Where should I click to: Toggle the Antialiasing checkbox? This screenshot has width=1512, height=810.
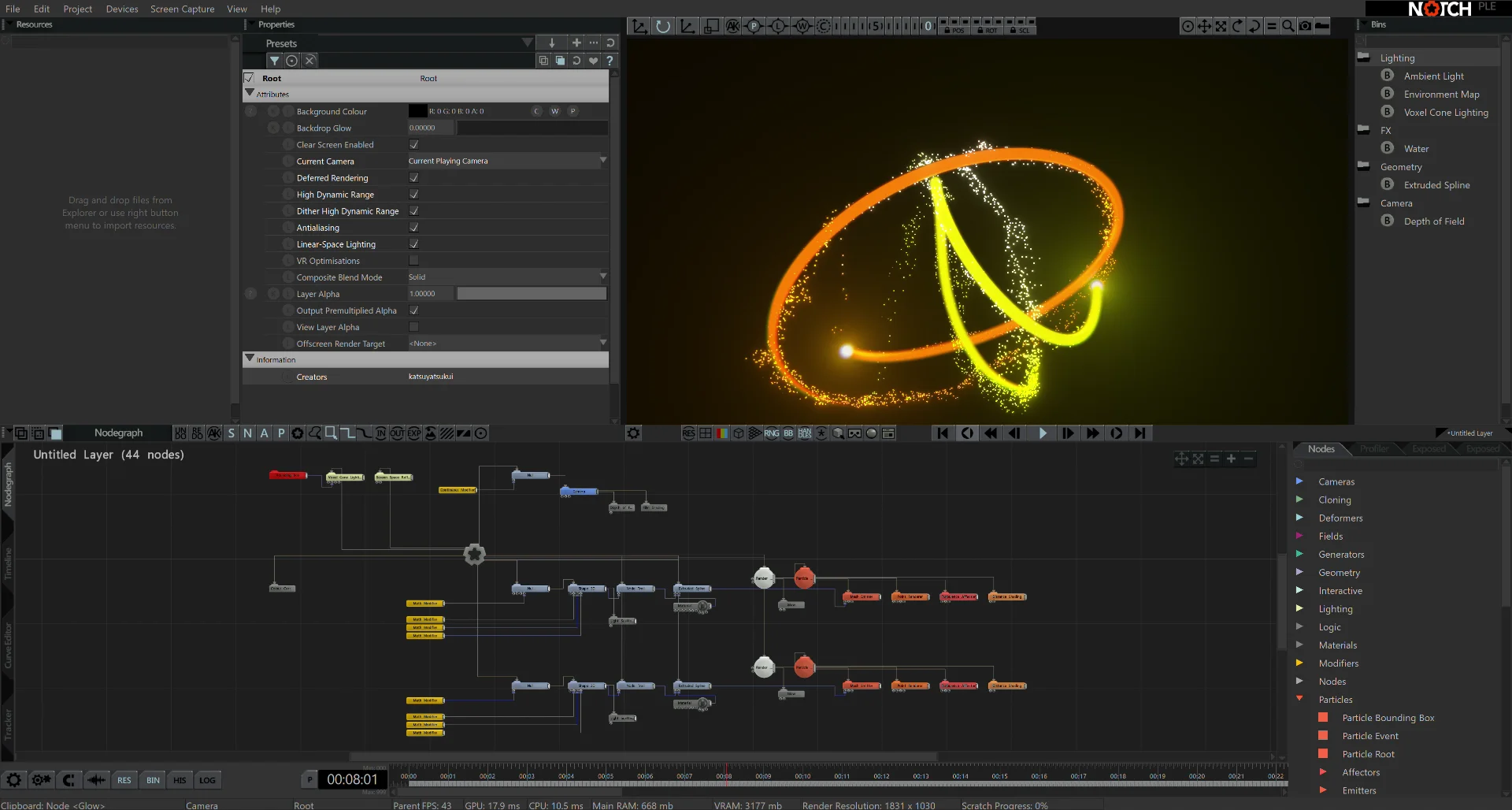tap(413, 228)
